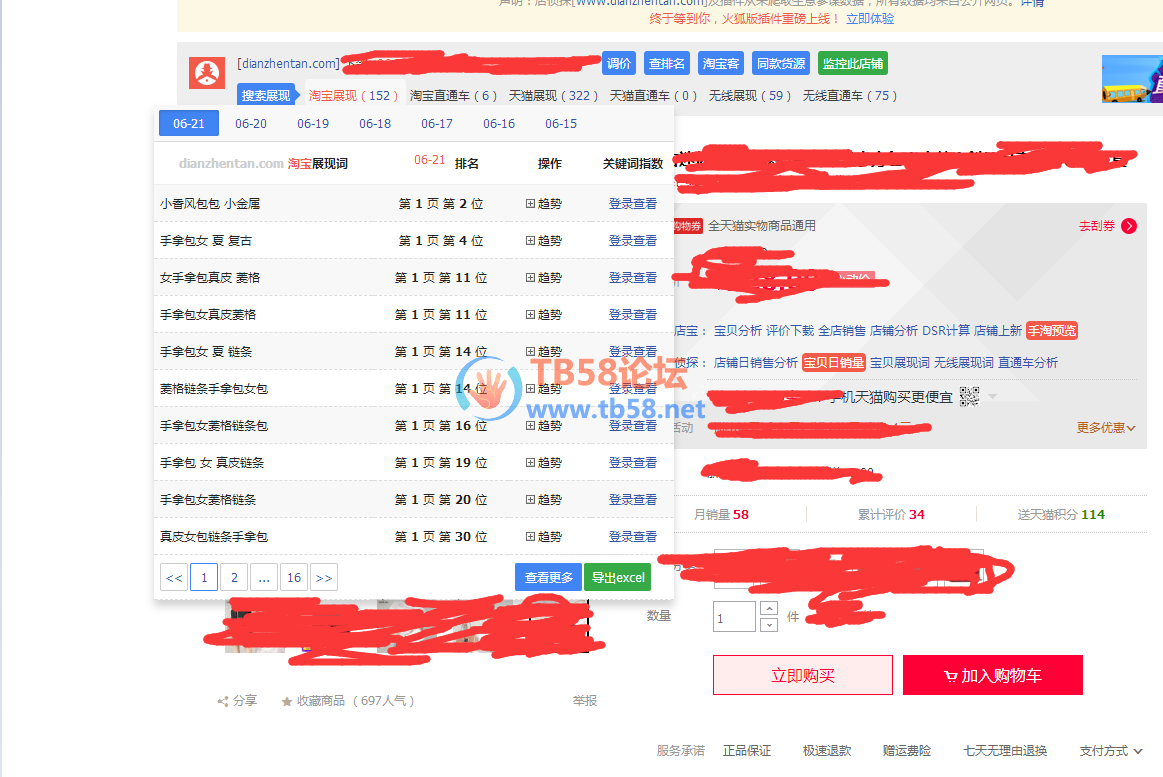Open the 评价下载 link
Screen dimensions: 1163x777
[x=790, y=331]
